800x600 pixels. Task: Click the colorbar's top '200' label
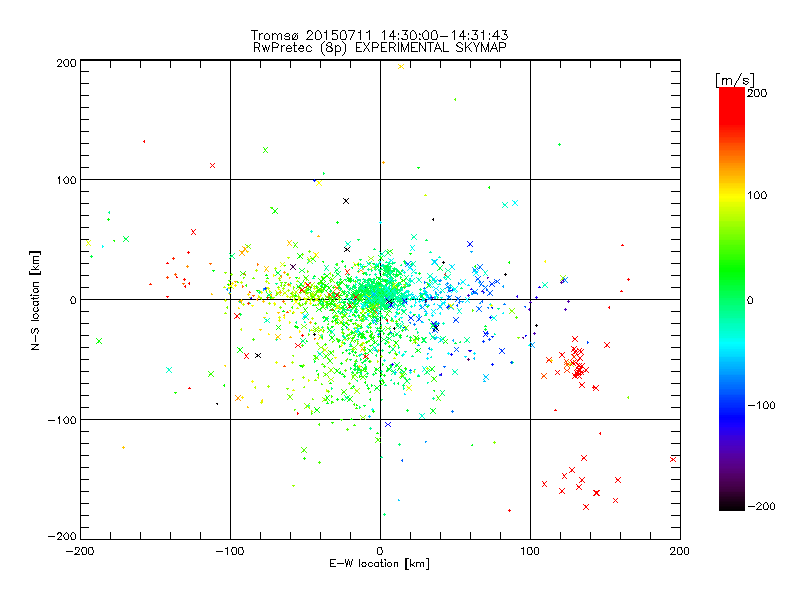(x=757, y=93)
